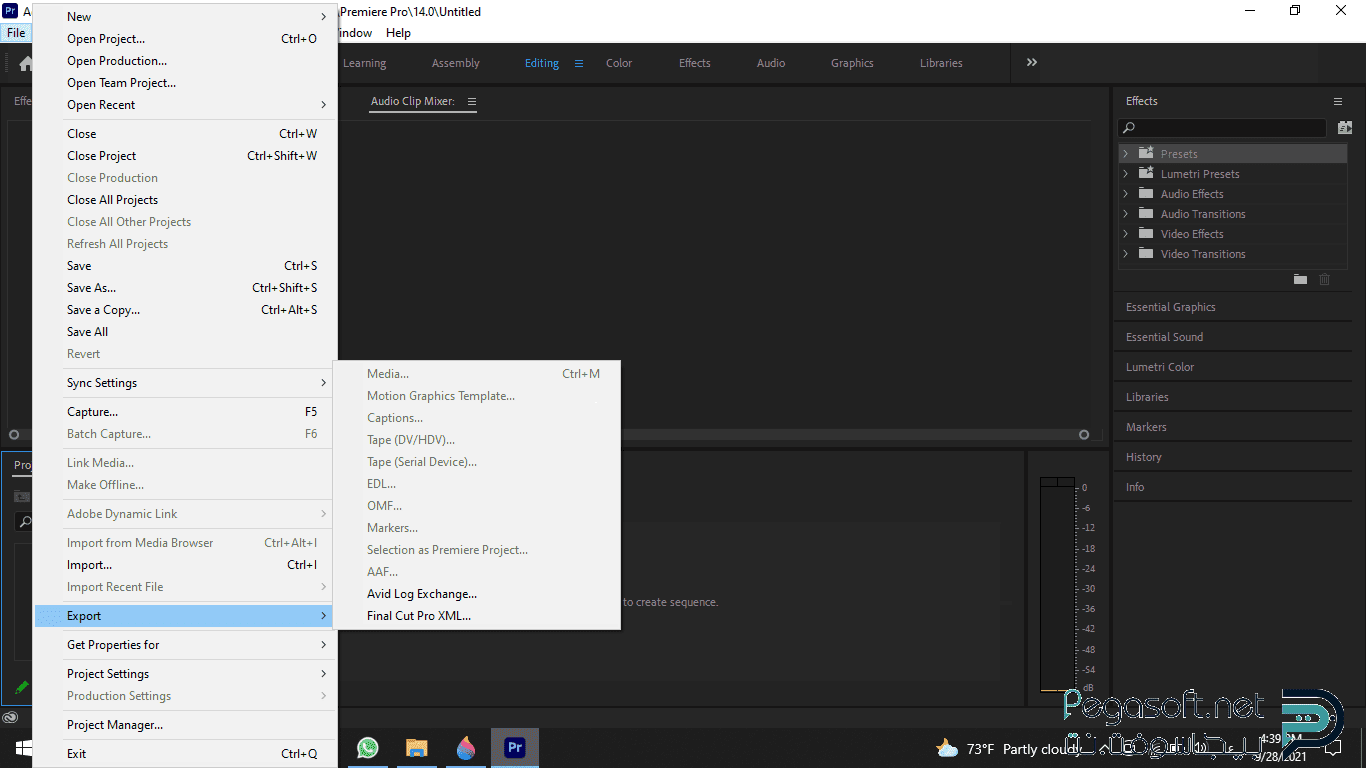Click the Creative Cloud icon at bottom left
This screenshot has height=768, width=1366.
[10, 717]
